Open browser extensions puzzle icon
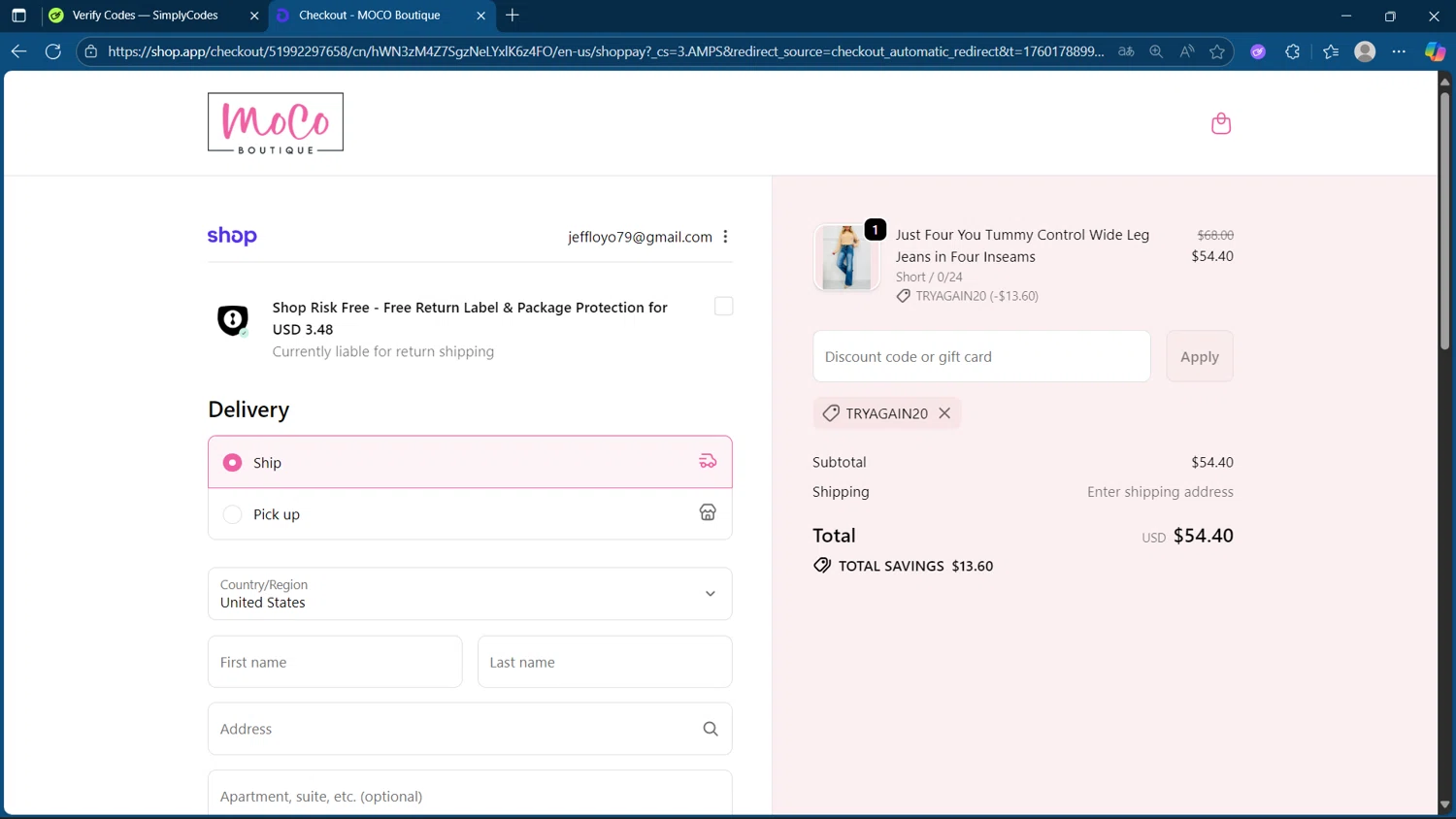This screenshot has width=1456, height=819. [x=1292, y=51]
